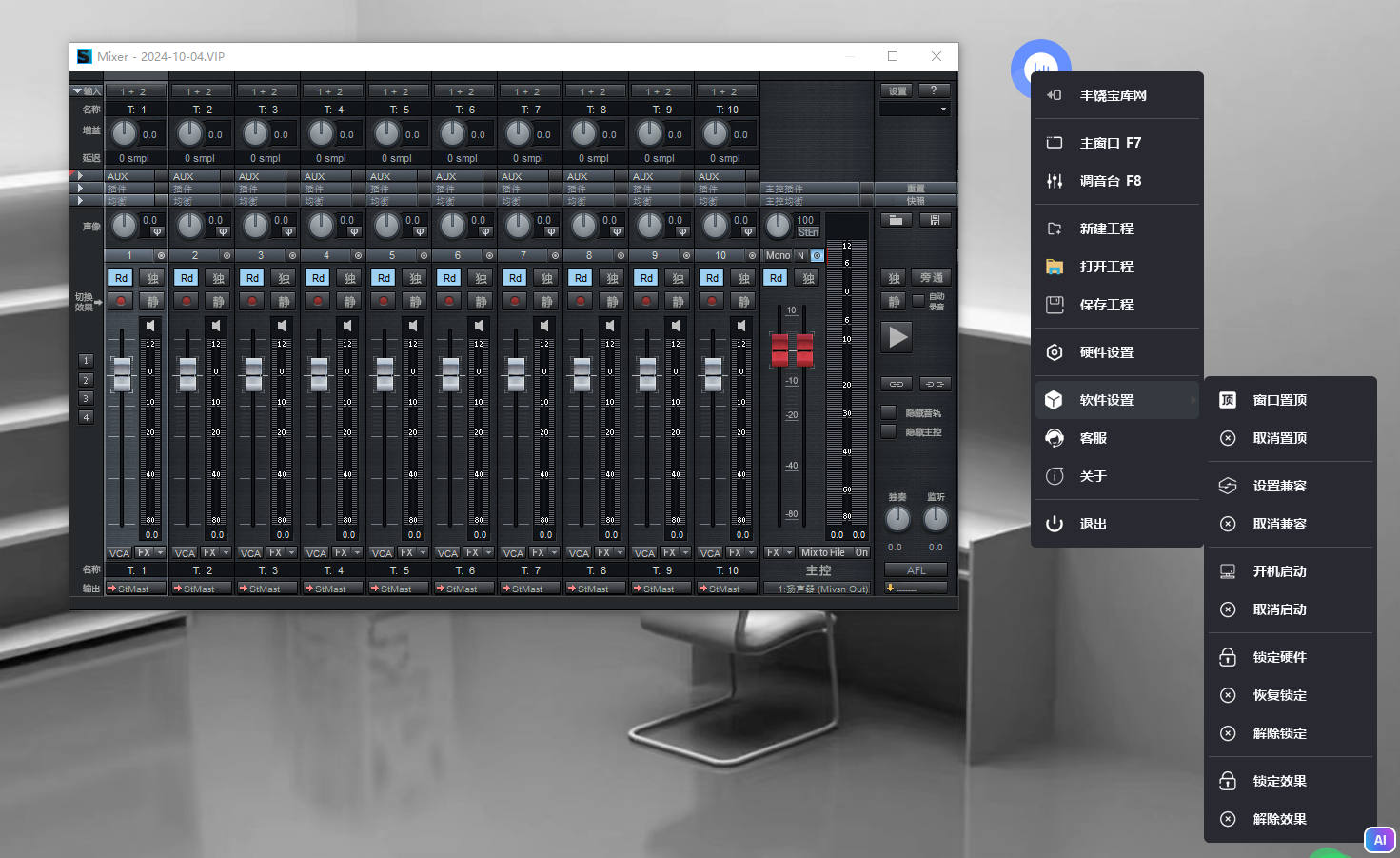The width and height of the screenshot is (1400, 858).
Task: Click the 硬件设置 hardware settings gear icon
Action: point(1055,352)
